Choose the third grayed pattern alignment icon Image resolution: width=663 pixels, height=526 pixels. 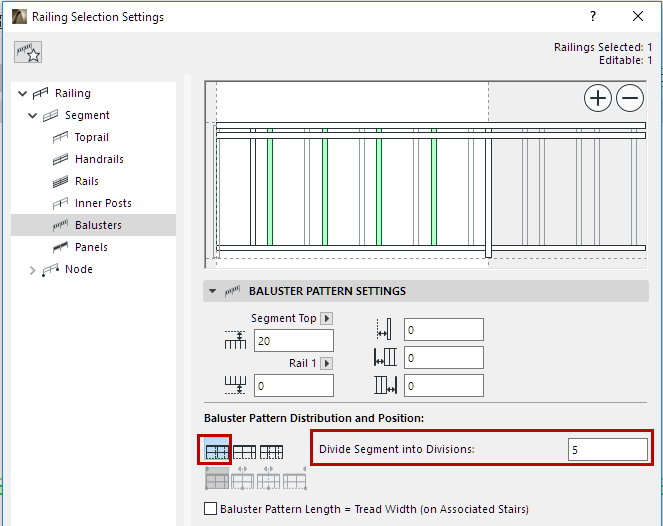pyautogui.click(x=268, y=479)
